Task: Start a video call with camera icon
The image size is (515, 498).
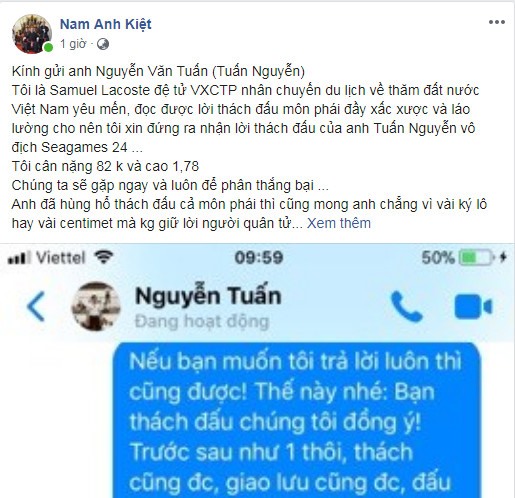Action: tap(473, 307)
